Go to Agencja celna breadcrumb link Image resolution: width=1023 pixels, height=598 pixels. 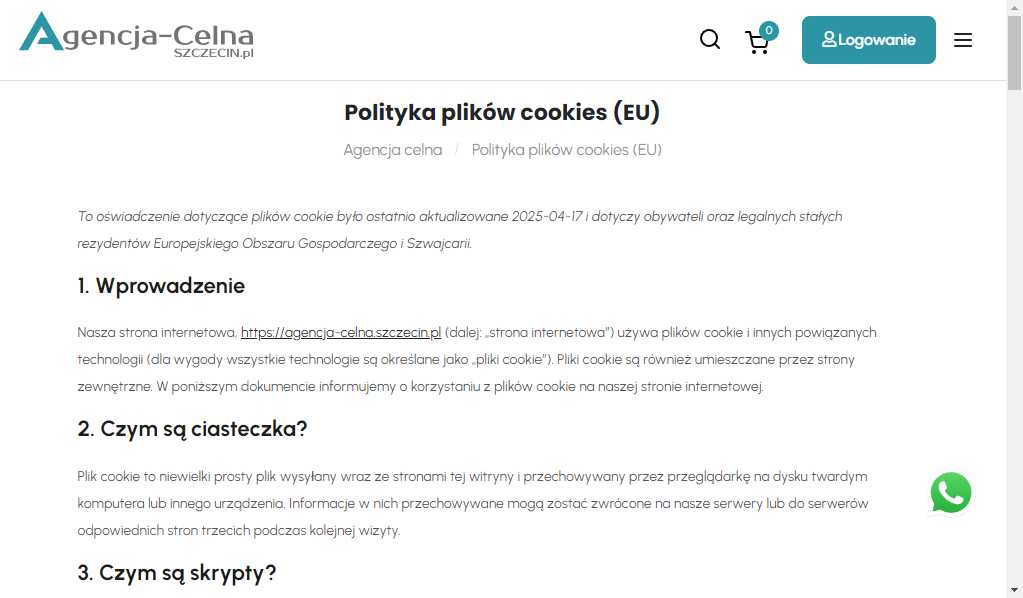pos(393,150)
